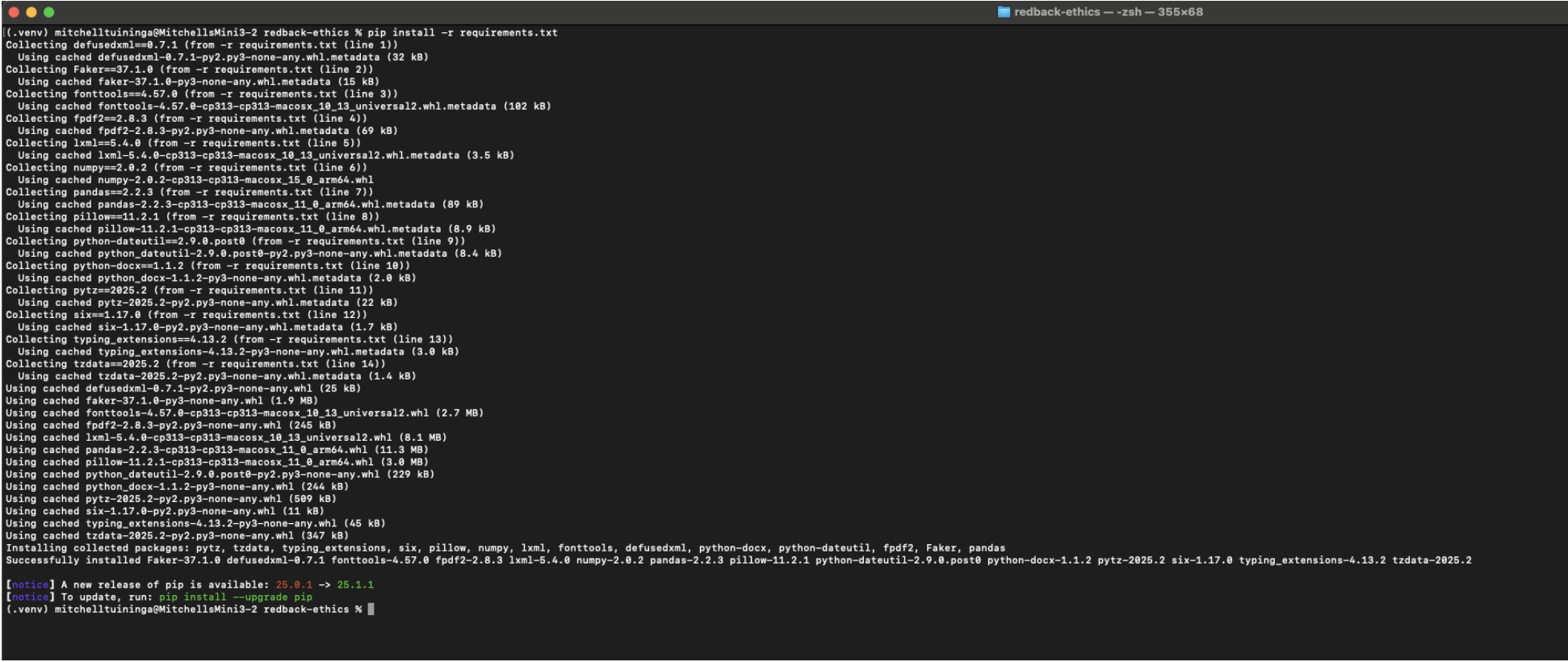
Task: Click the python_dateutil whl (229 kB) line
Action: (x=220, y=475)
